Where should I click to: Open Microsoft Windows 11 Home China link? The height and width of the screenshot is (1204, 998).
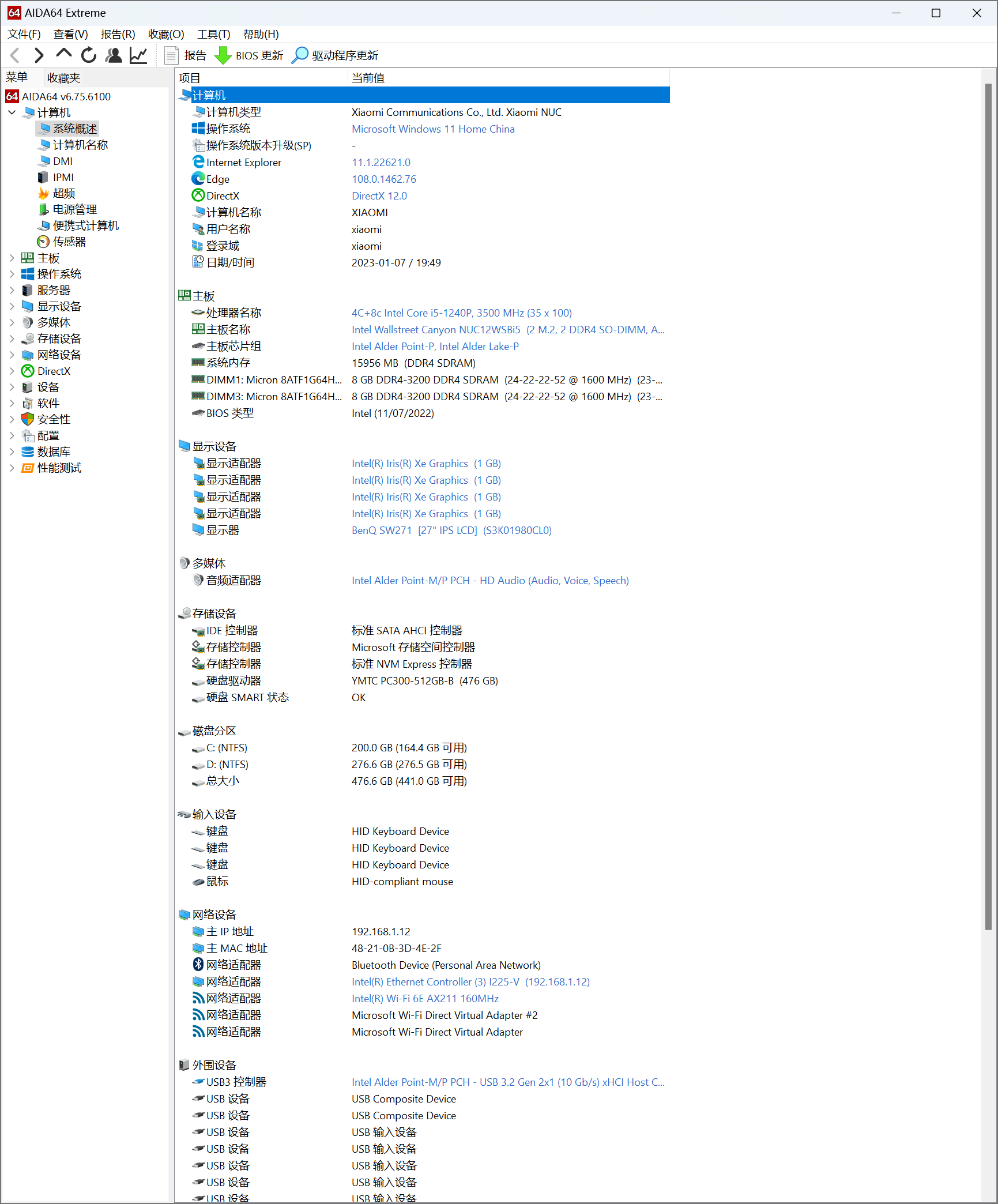[x=433, y=129]
